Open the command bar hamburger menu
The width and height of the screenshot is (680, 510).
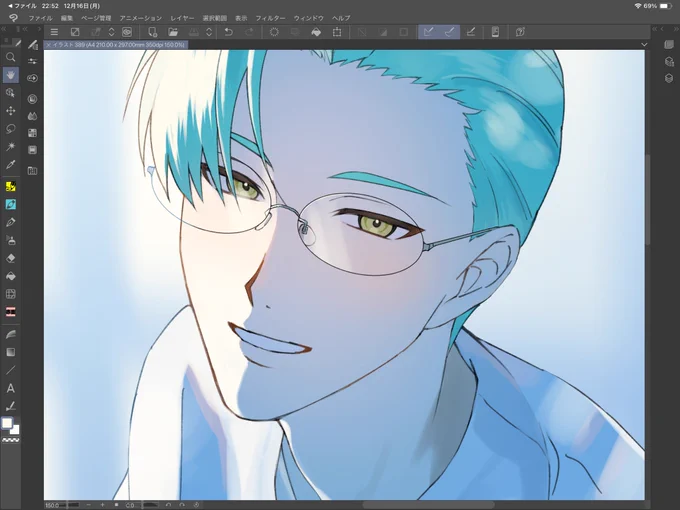pos(54,32)
